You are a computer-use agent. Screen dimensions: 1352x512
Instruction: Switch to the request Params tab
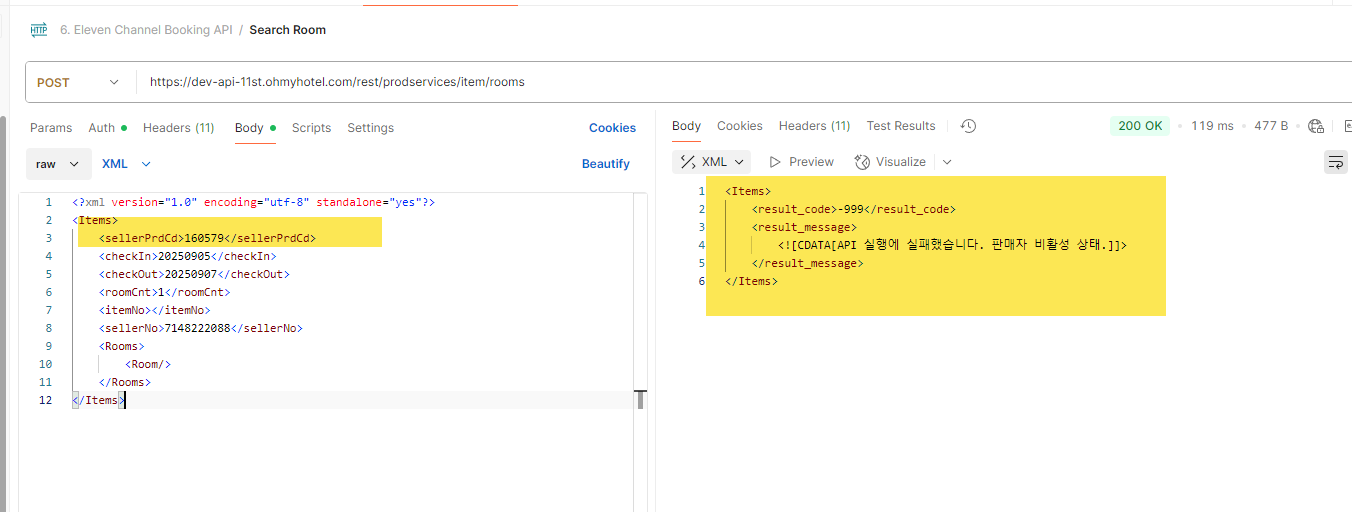(51, 128)
